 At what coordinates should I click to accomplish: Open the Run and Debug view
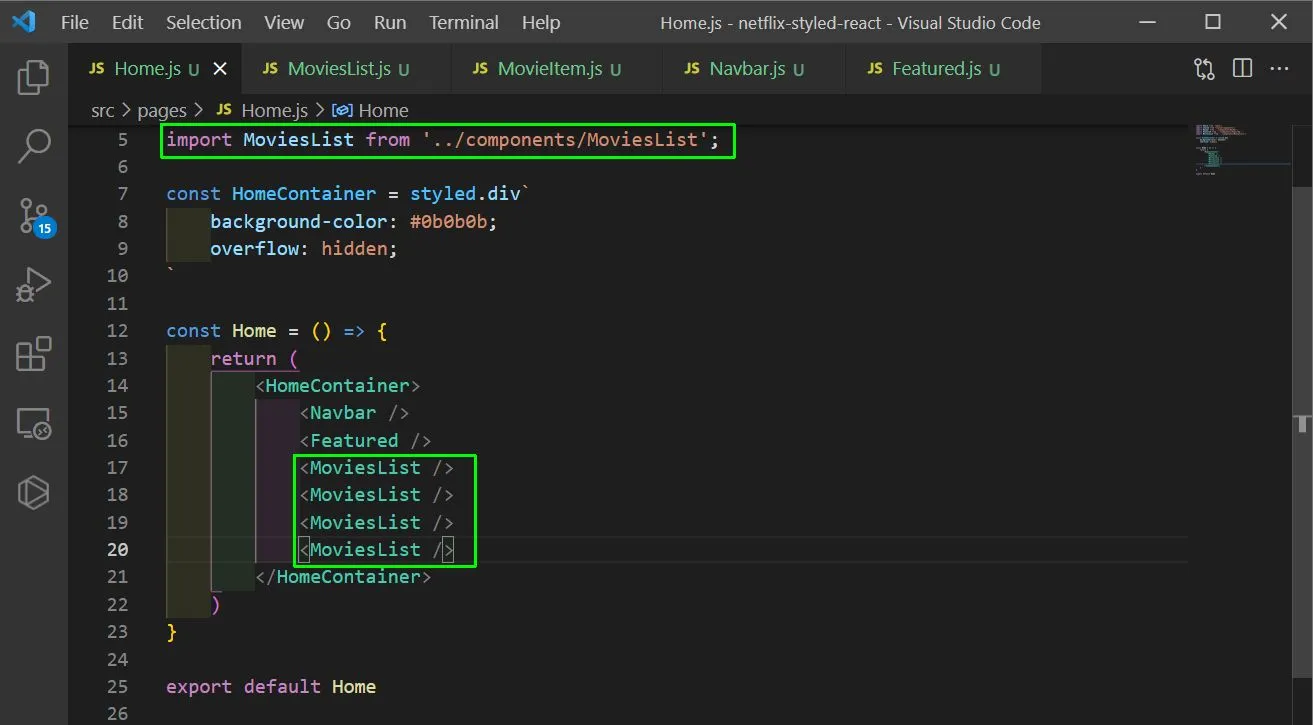tap(33, 285)
